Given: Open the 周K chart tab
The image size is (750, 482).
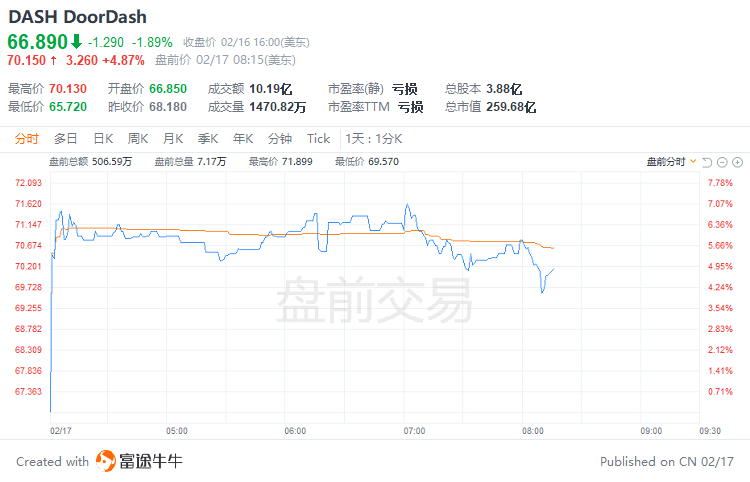Looking at the screenshot, I should pyautogui.click(x=138, y=139).
